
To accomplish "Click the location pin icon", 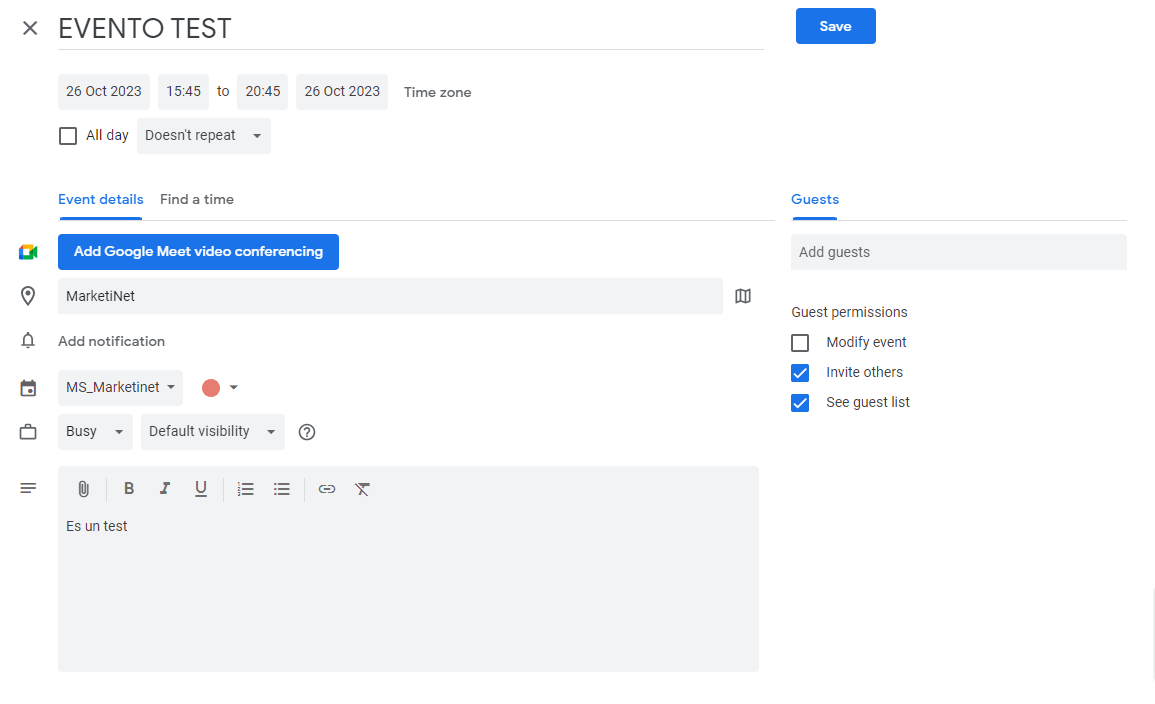I will click(x=28, y=296).
